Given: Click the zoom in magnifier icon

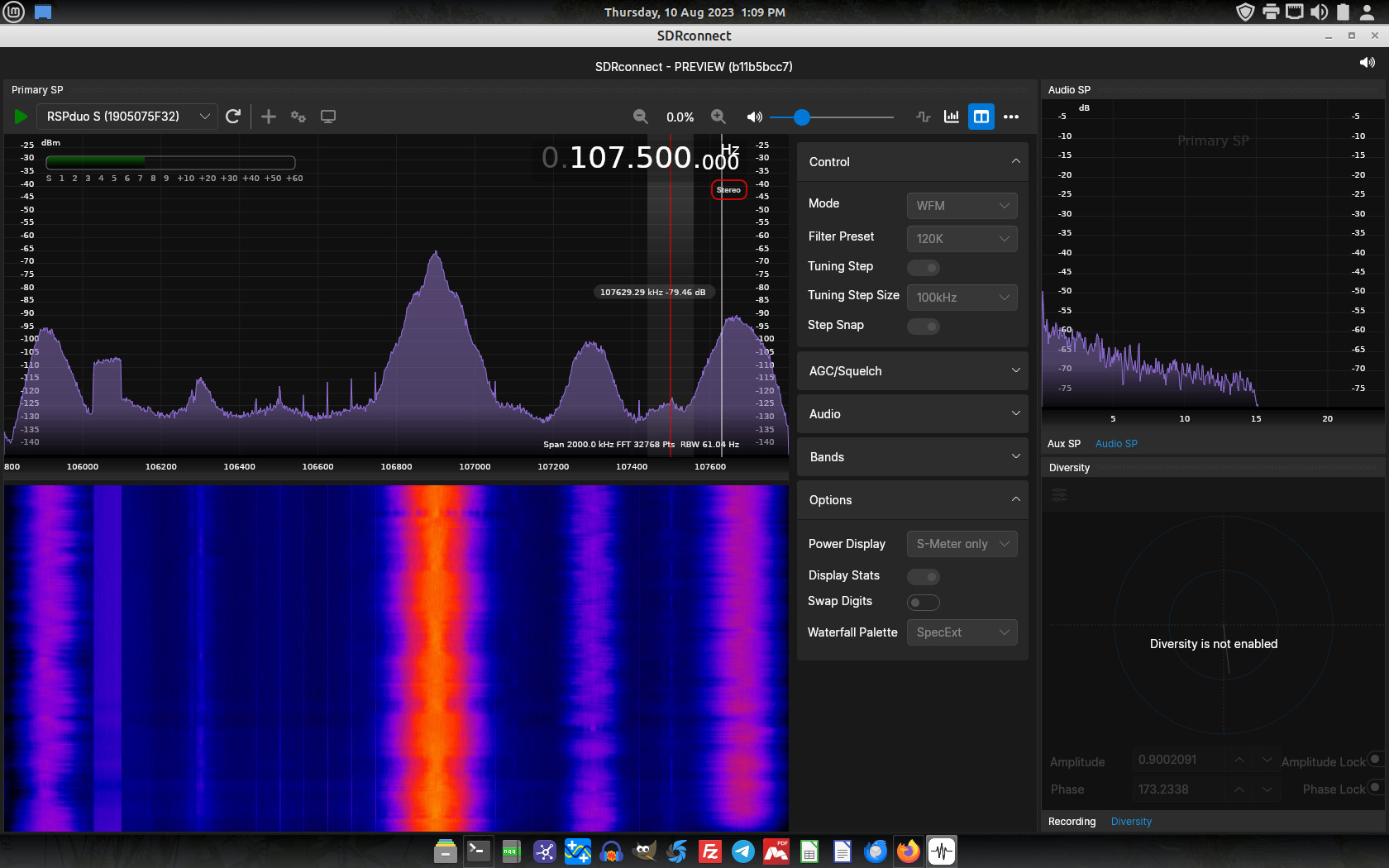Looking at the screenshot, I should coord(718,117).
